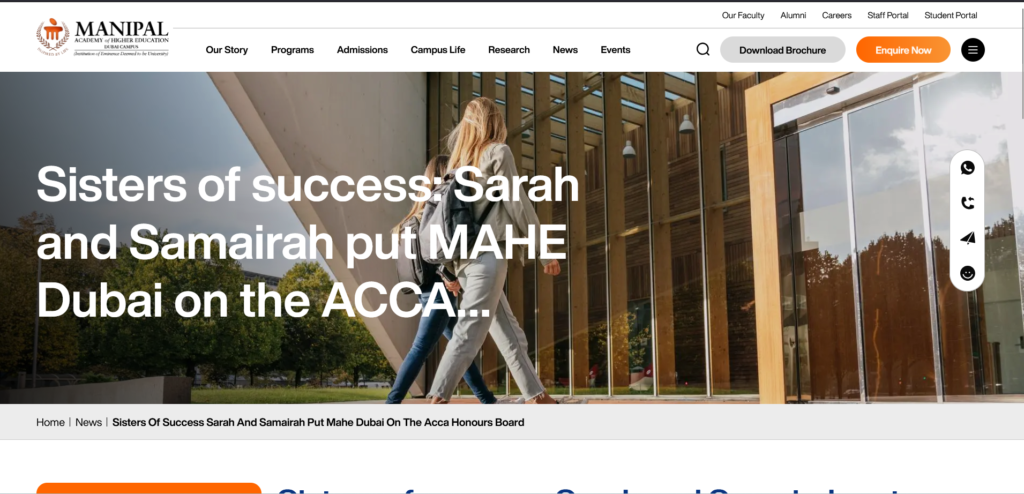Image resolution: width=1024 pixels, height=494 pixels.
Task: Click the phone callback icon
Action: point(968,203)
